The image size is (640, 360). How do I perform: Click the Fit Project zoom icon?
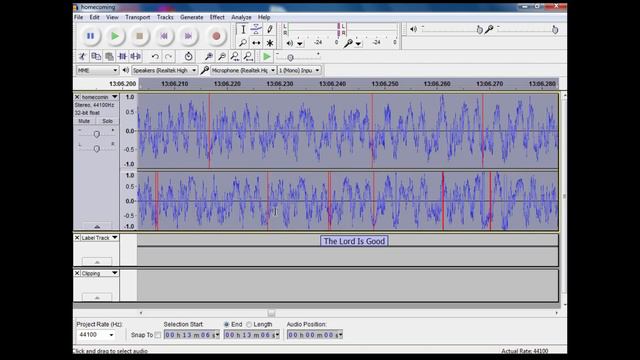(x=248, y=56)
